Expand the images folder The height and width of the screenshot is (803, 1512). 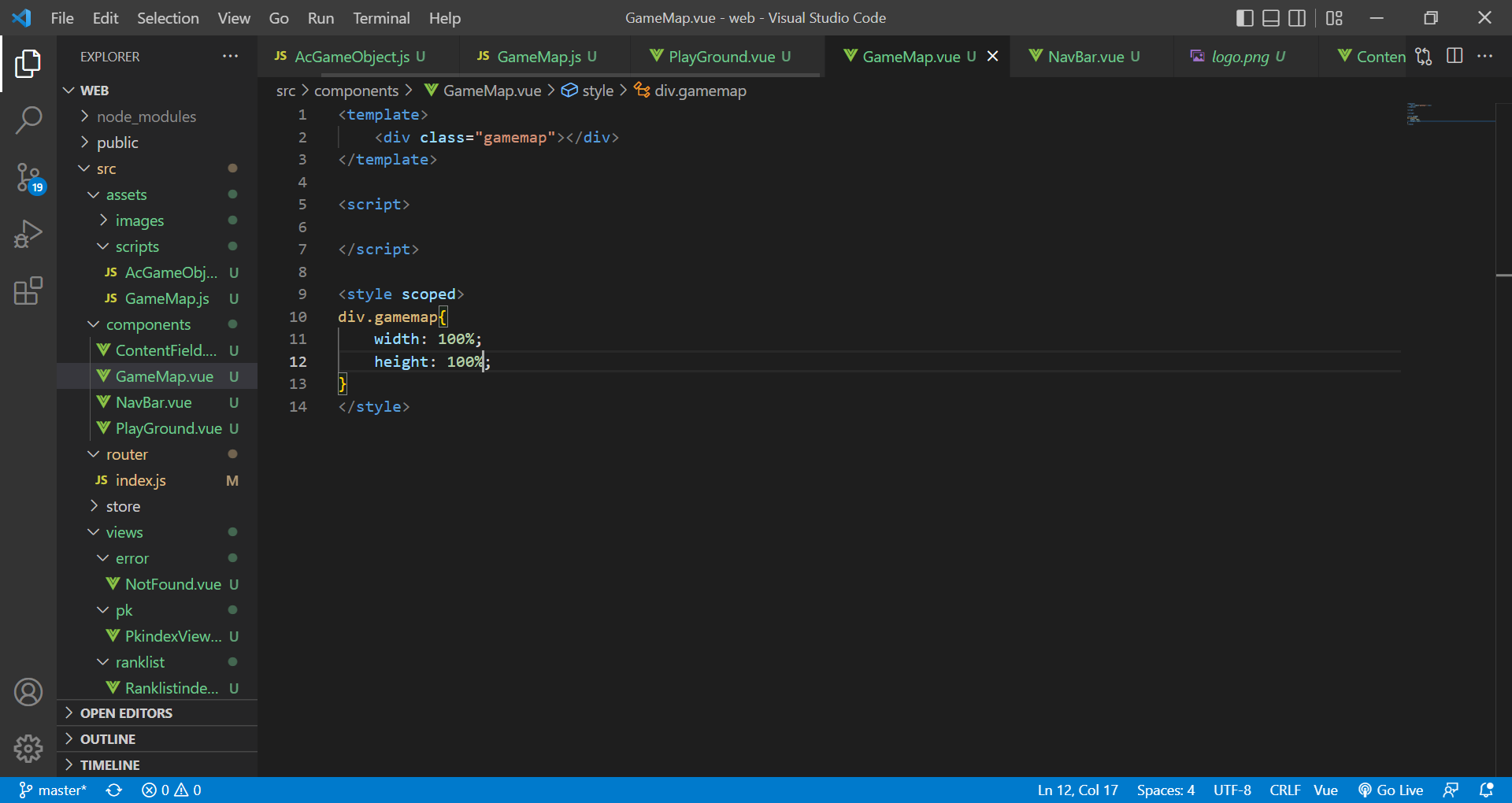[157, 220]
